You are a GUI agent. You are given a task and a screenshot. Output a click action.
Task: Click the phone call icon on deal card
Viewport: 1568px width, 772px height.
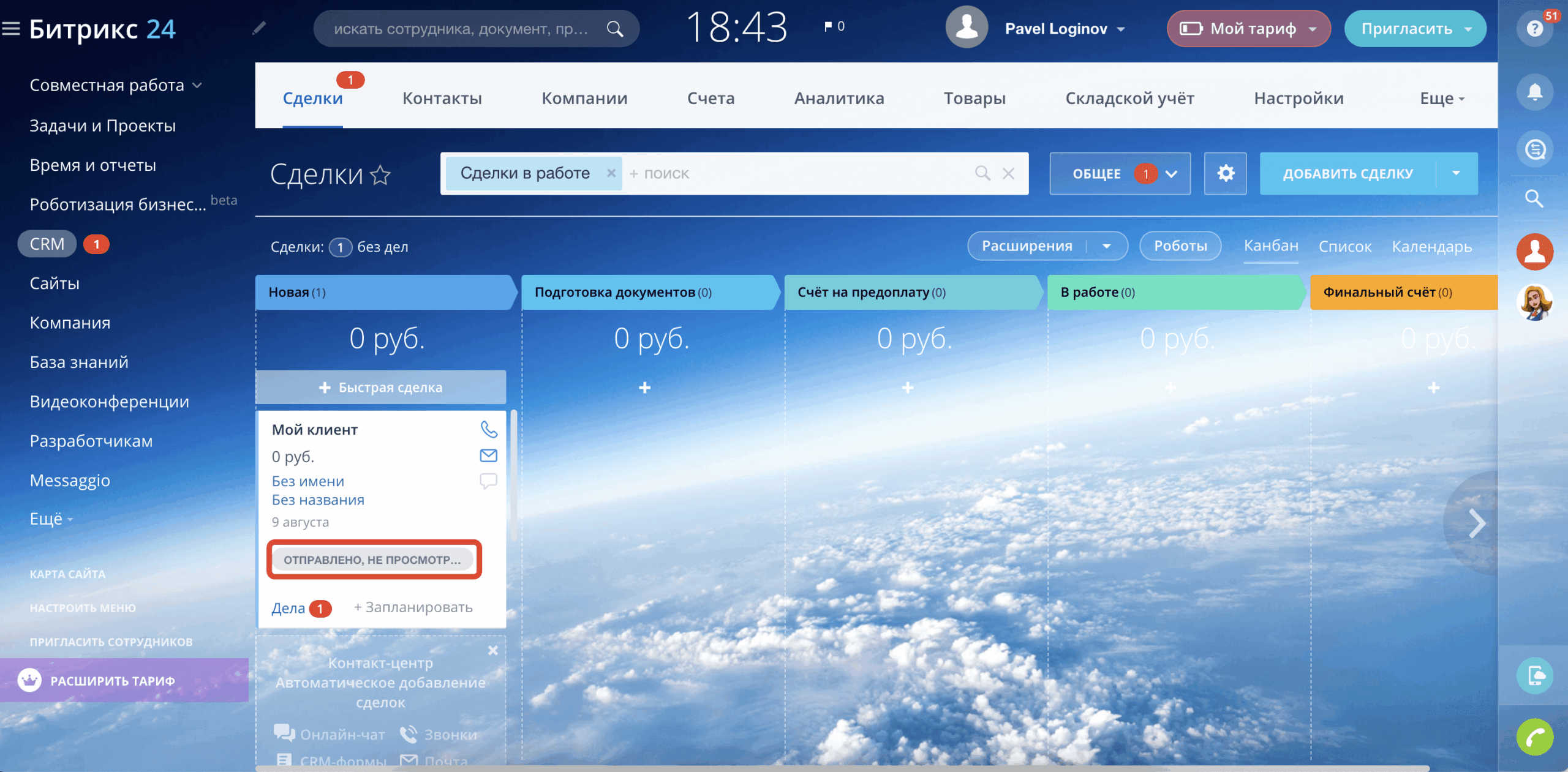tap(488, 429)
